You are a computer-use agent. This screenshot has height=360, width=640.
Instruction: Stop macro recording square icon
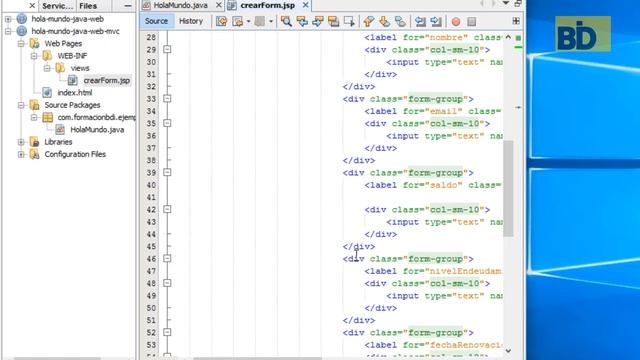point(471,22)
